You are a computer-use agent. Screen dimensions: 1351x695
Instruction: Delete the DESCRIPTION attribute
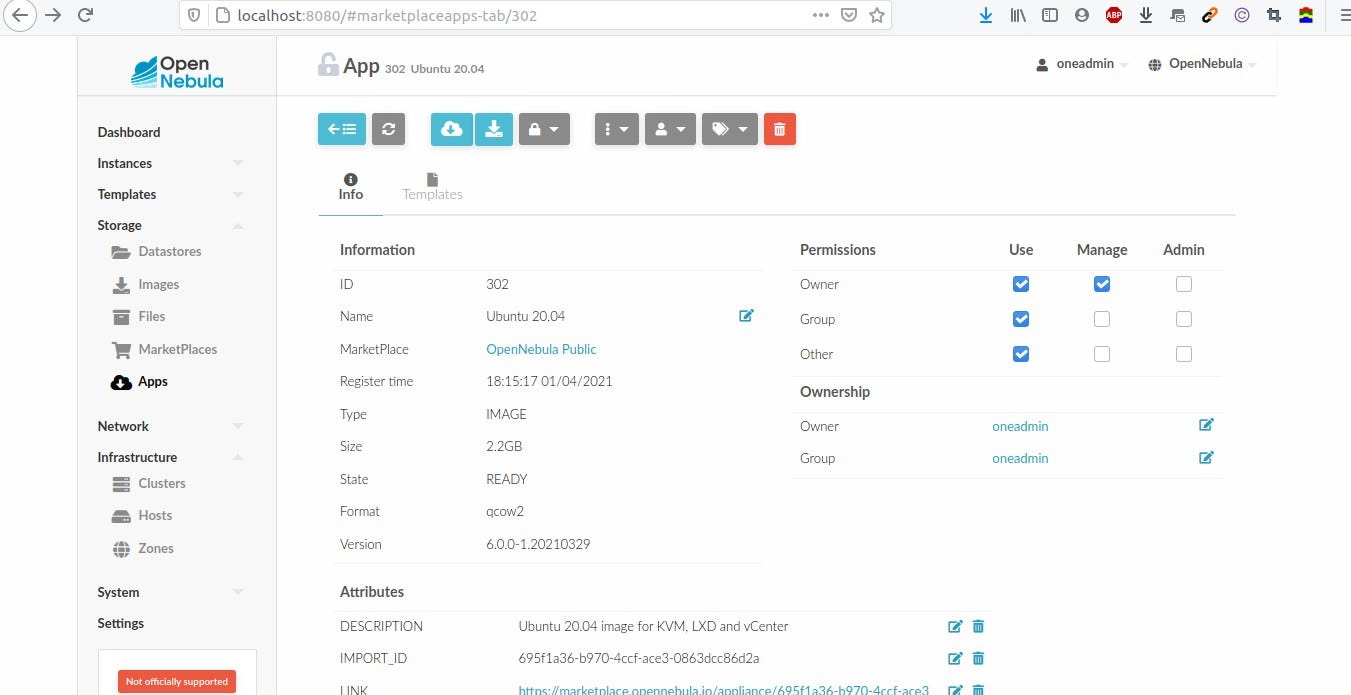coord(978,626)
